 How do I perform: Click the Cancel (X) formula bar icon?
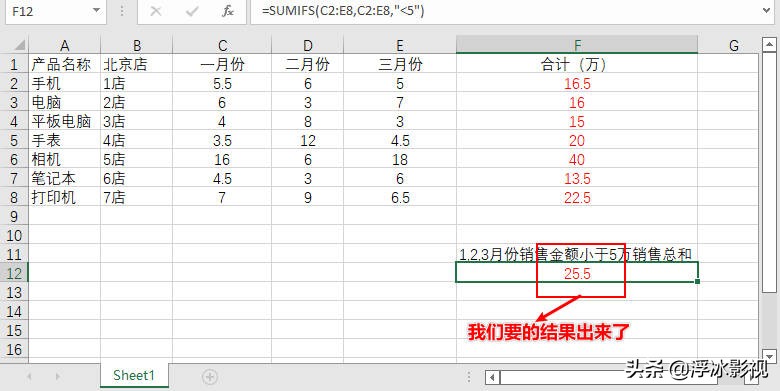(156, 11)
